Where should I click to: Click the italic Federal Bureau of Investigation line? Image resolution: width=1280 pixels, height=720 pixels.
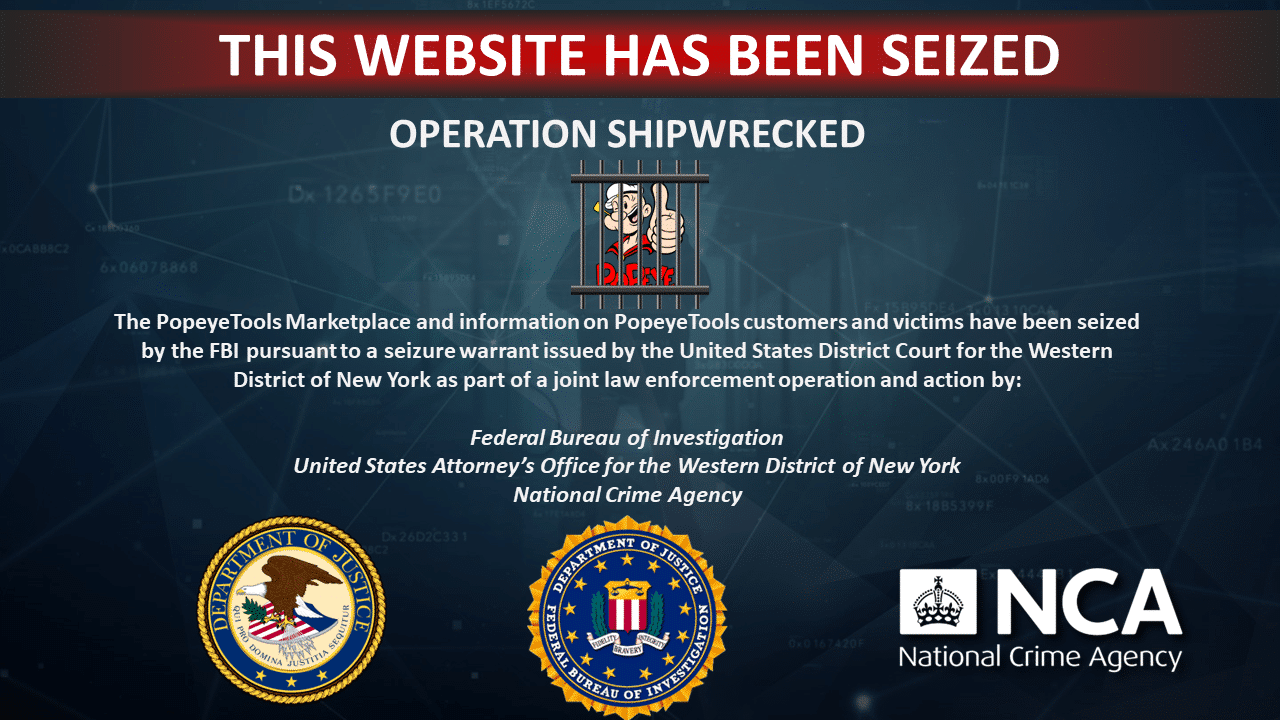pos(627,438)
